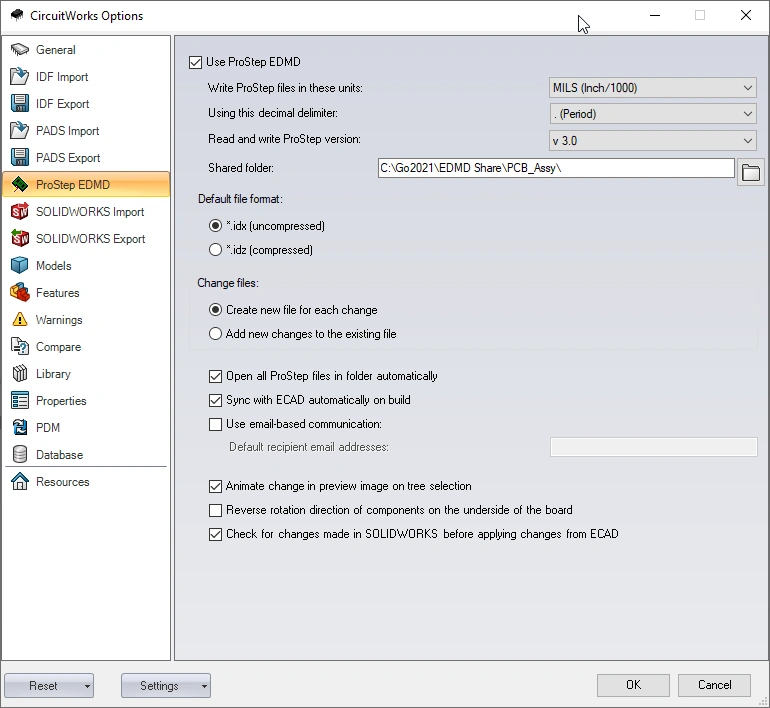The image size is (770, 708).
Task: Click the IDF Import sidebar icon
Action: 20,77
